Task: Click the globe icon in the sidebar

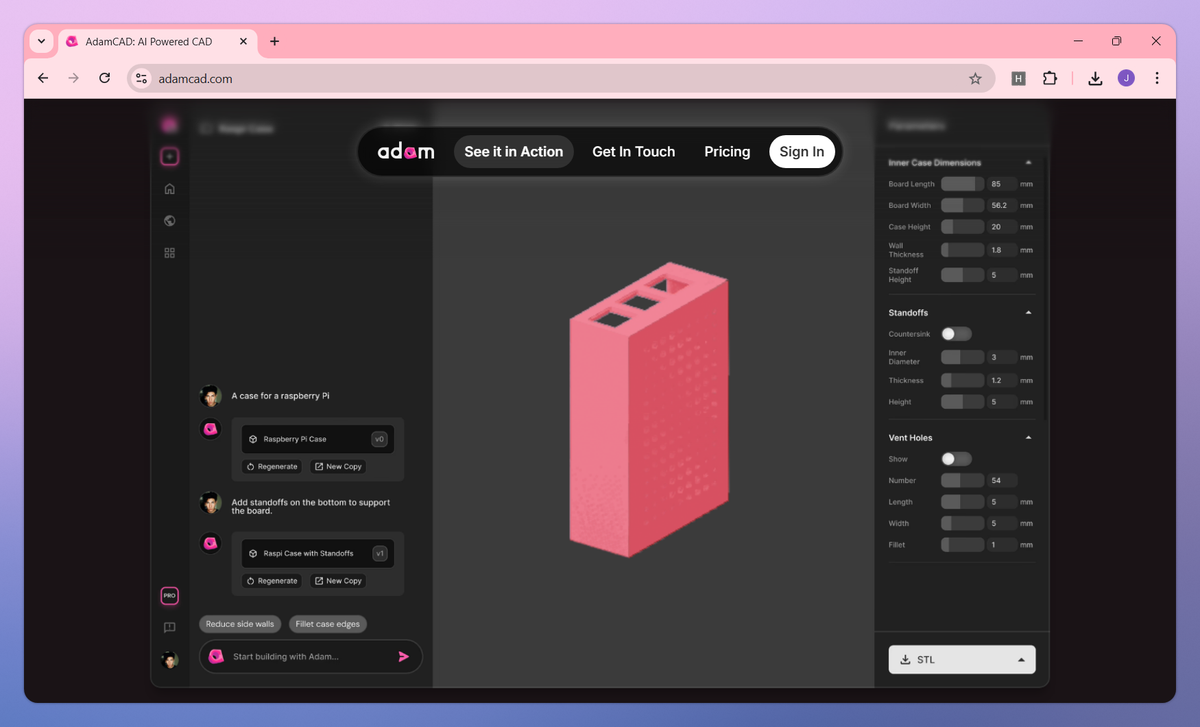Action: [x=170, y=220]
